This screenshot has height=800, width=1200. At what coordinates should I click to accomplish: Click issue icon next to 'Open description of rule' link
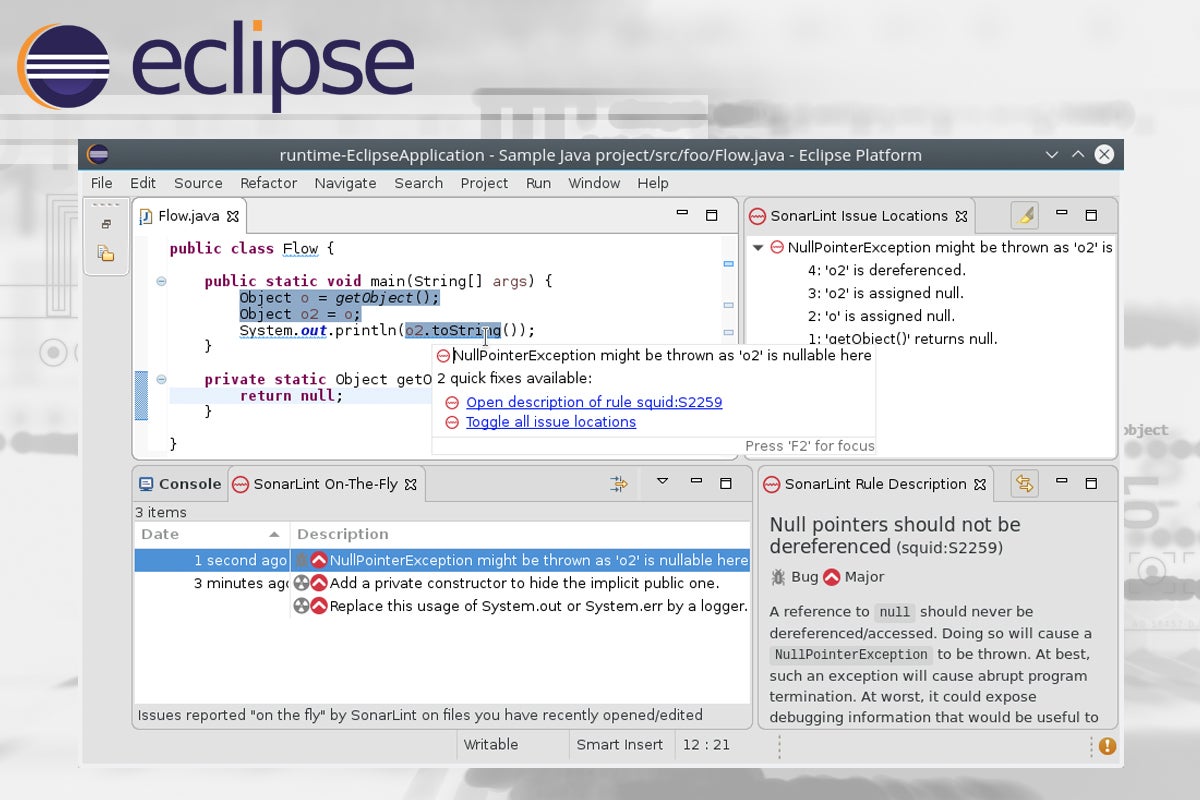pos(452,402)
